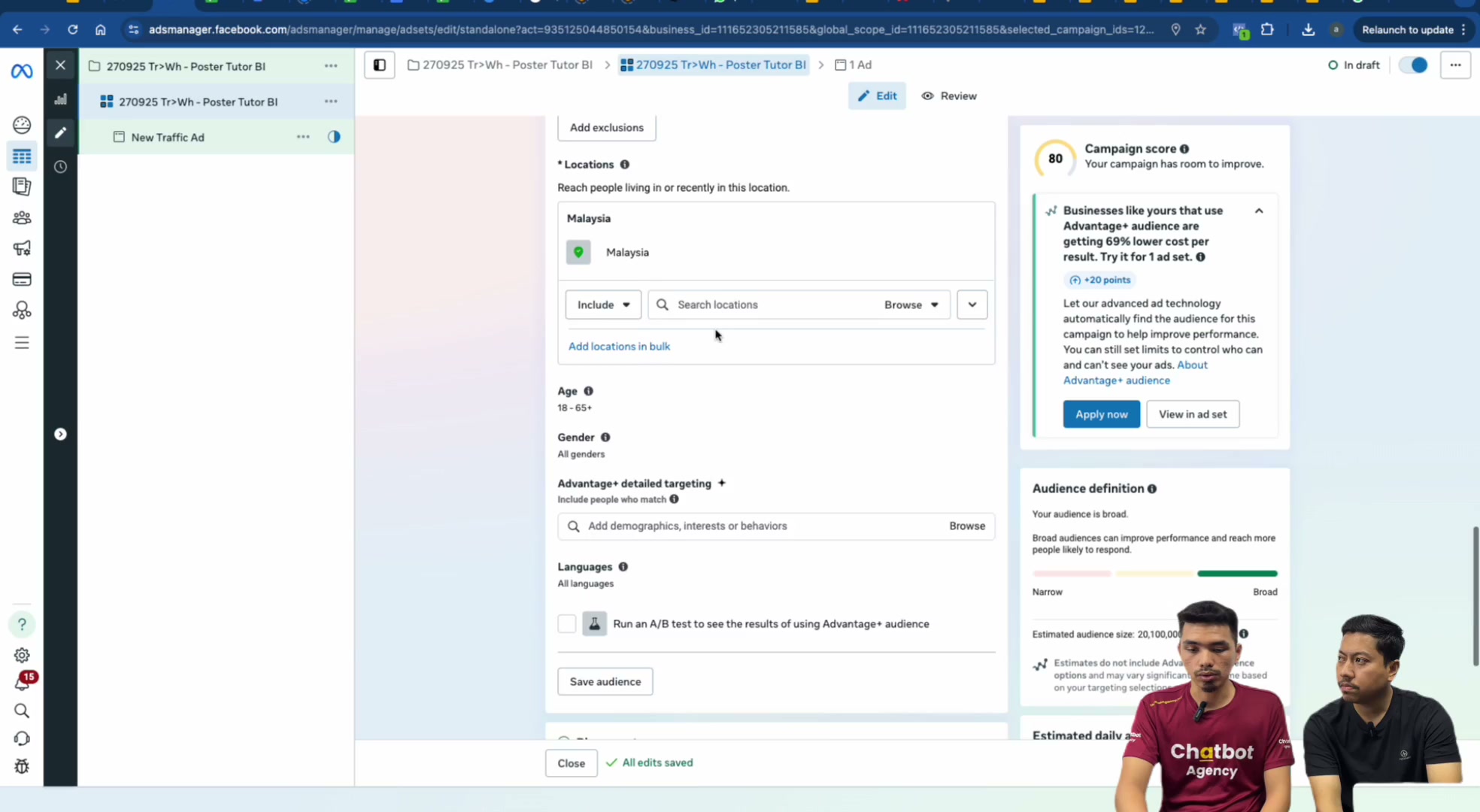
Task: Click the Ads Reporting megaphone icon
Action: coord(22,248)
